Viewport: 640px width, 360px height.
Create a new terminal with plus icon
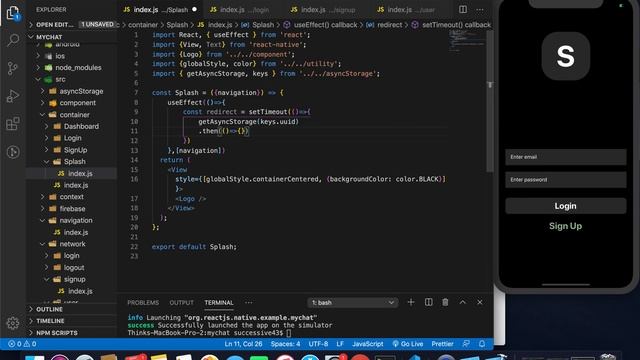coord(411,302)
